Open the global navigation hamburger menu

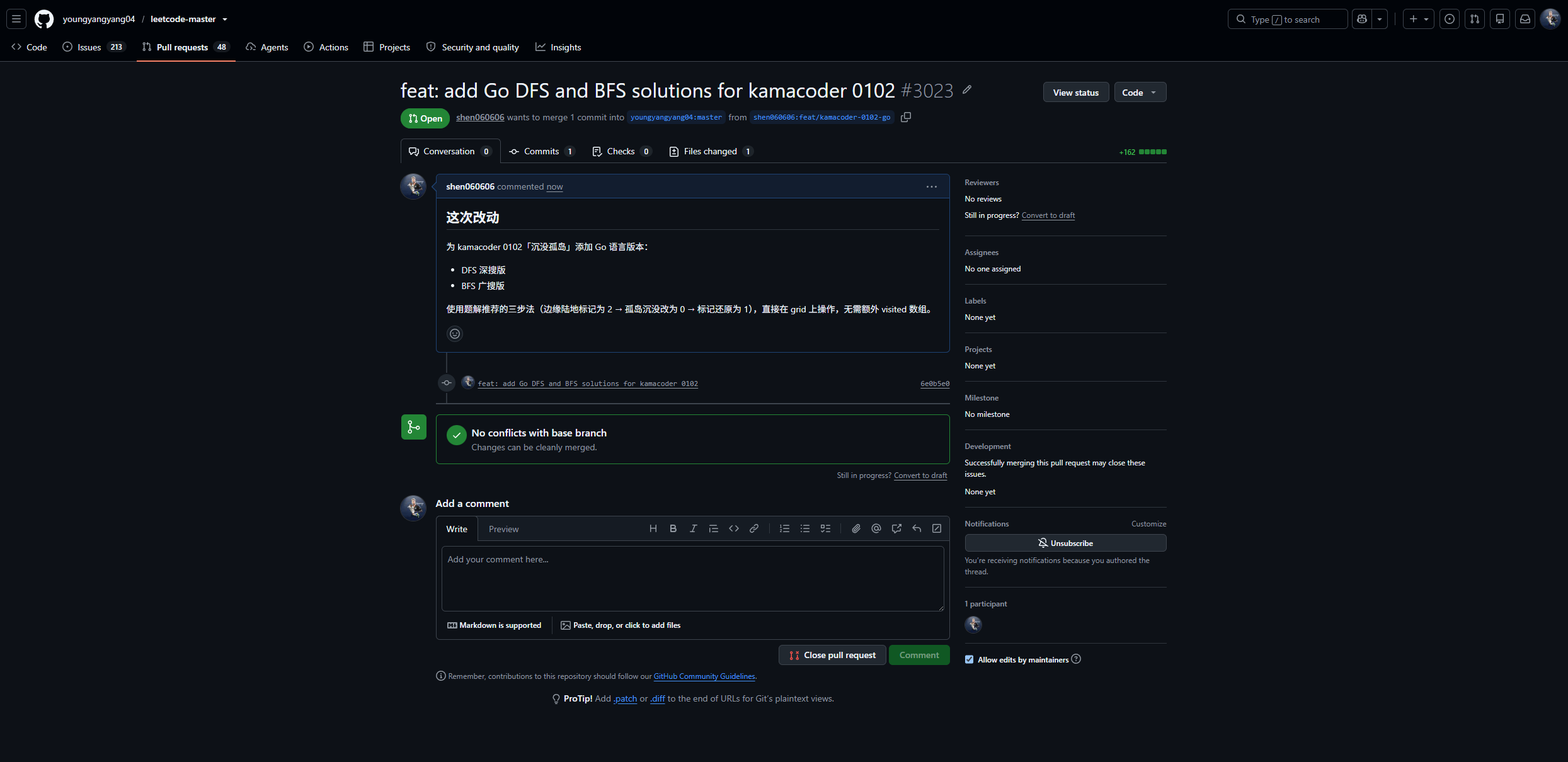point(16,19)
